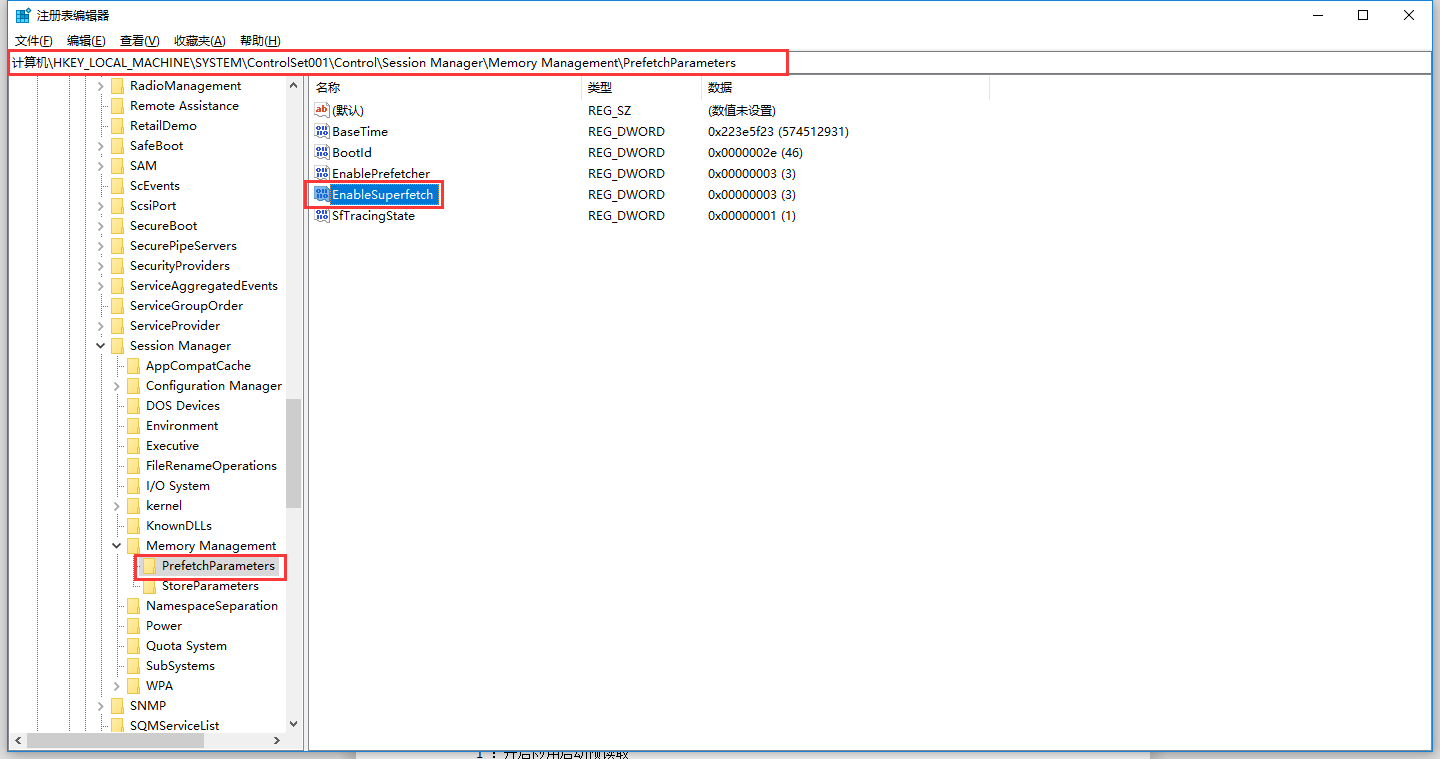Click the Session Manager folder icon
Image resolution: width=1440 pixels, height=759 pixels.
coord(117,346)
